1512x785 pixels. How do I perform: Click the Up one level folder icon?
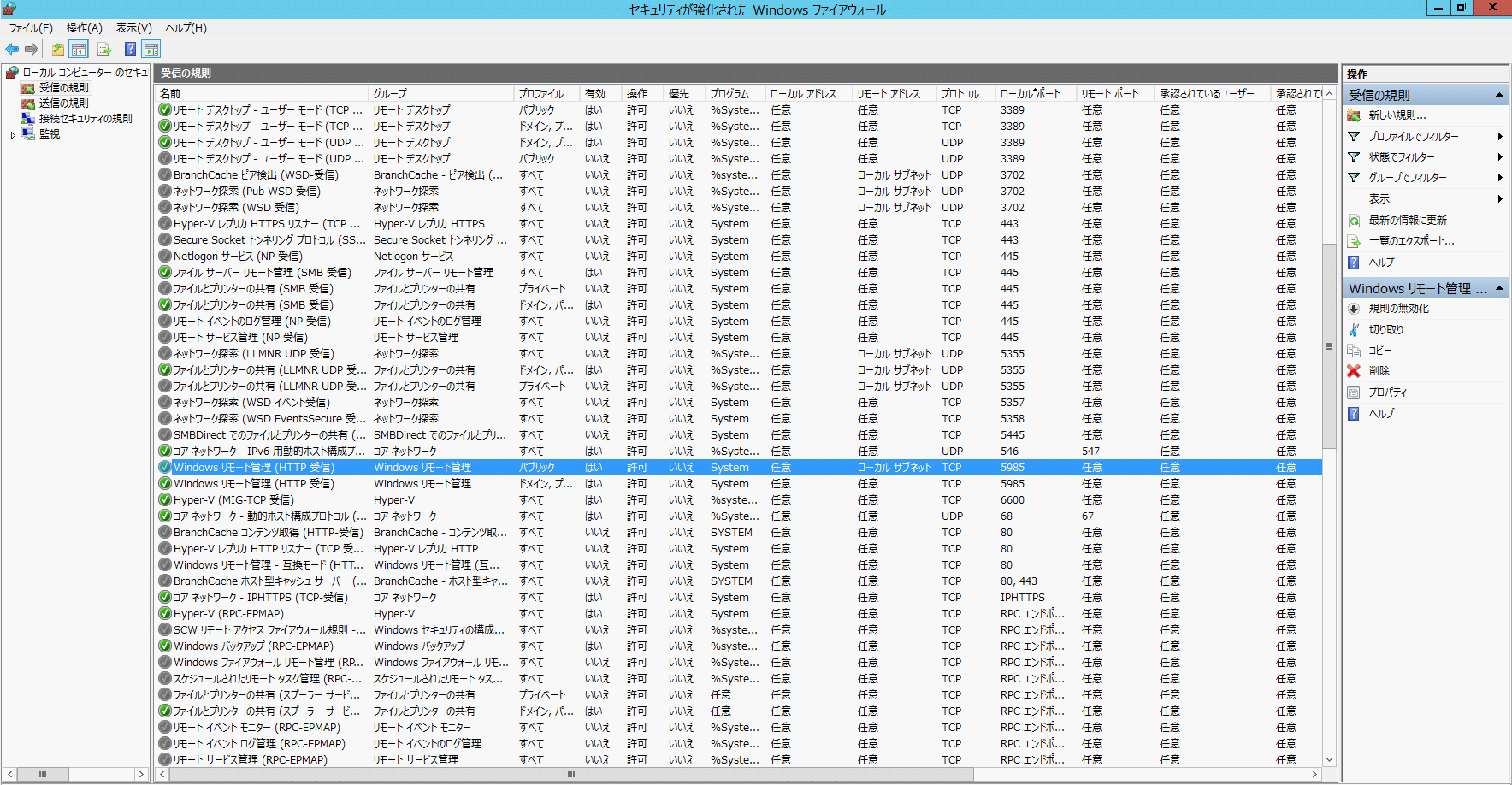(x=57, y=50)
